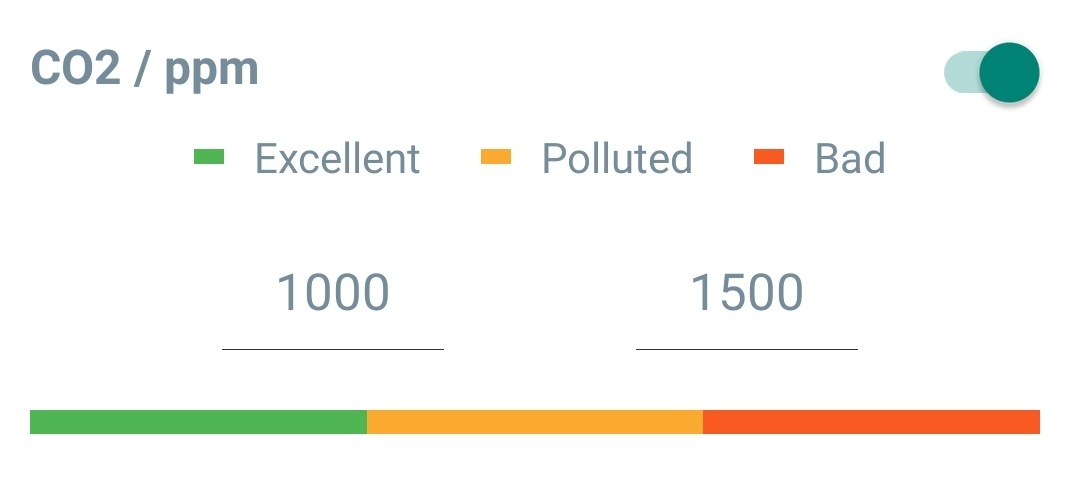1081x487 pixels.
Task: Toggle the CO2 / ppm switch off
Action: (x=991, y=73)
